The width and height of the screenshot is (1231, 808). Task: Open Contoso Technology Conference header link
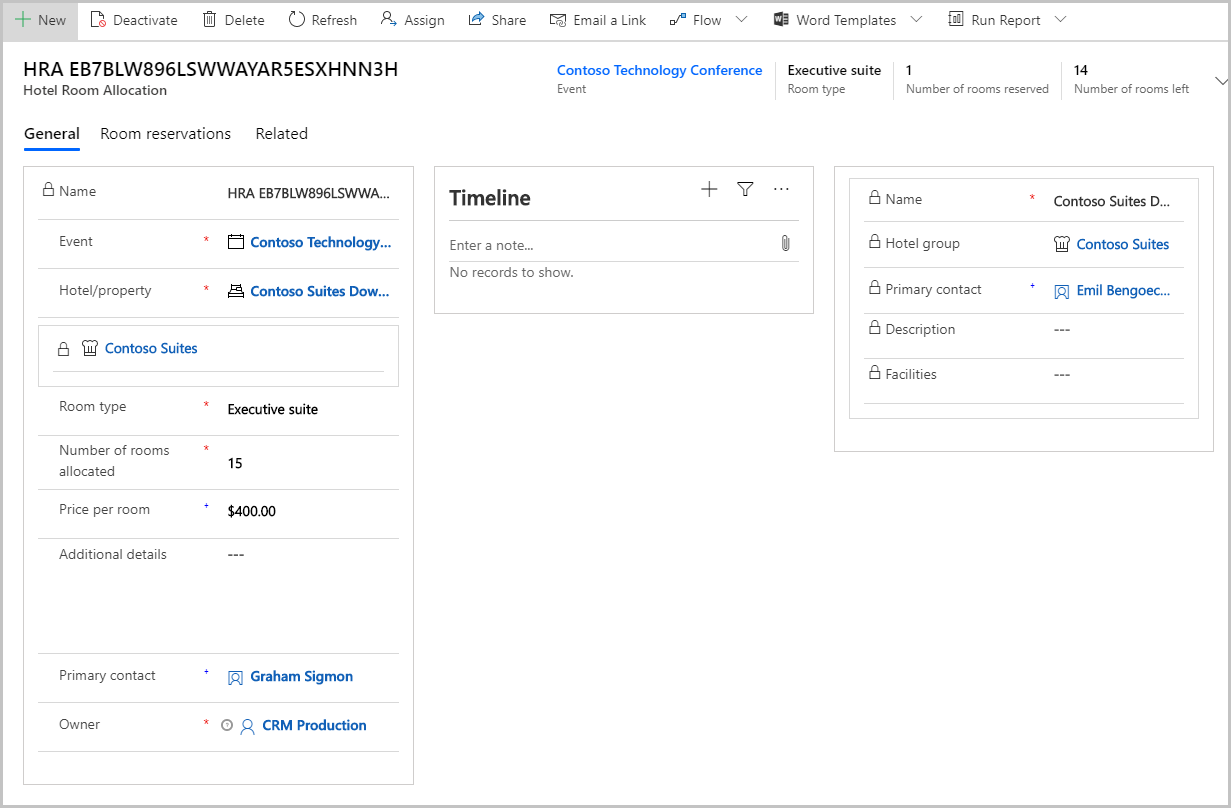coord(659,70)
